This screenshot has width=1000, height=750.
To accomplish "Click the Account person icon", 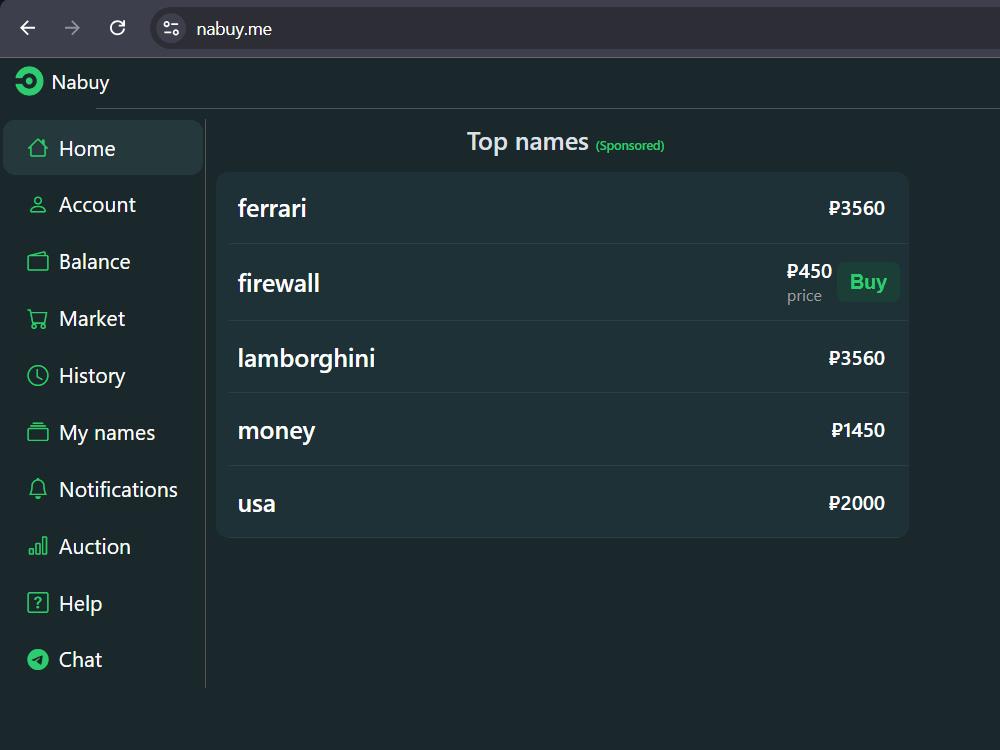I will click(x=38, y=205).
